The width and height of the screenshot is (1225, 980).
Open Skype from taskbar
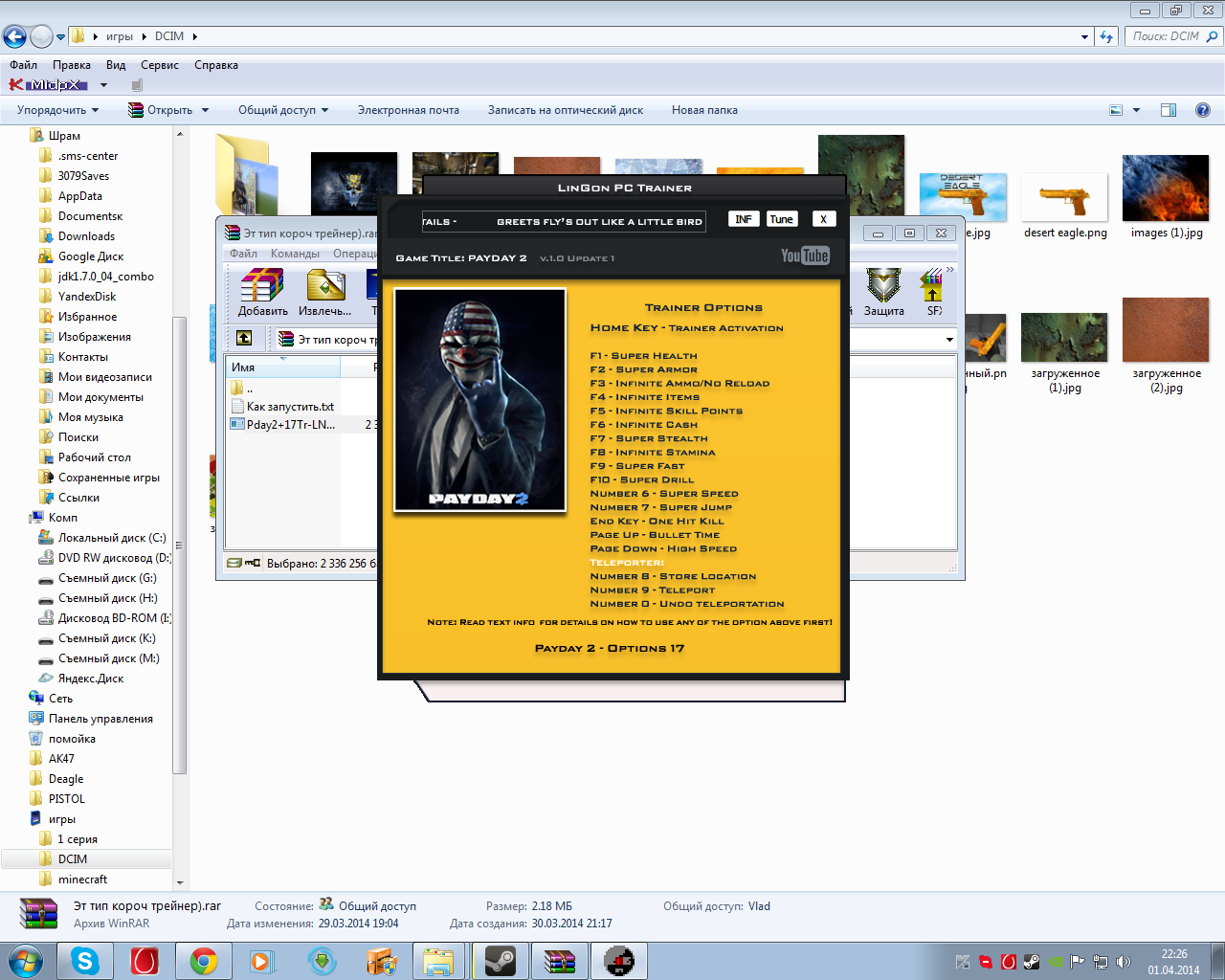tap(85, 961)
